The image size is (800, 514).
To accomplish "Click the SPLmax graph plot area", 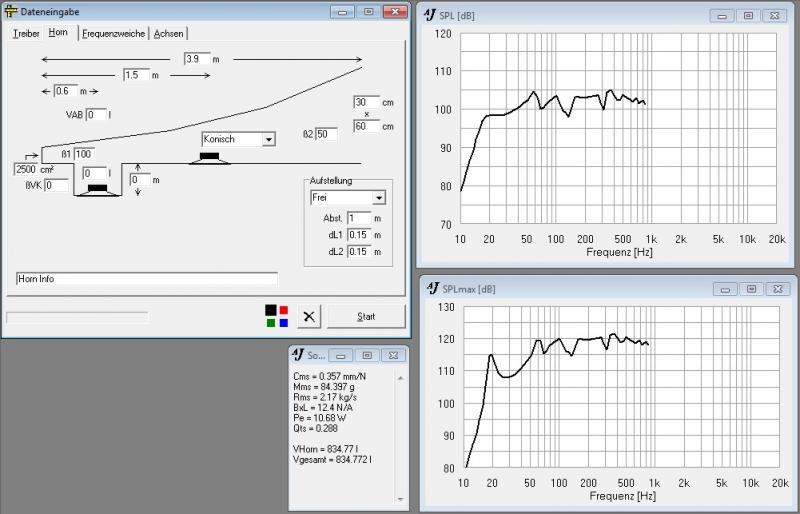I will 621,387.
